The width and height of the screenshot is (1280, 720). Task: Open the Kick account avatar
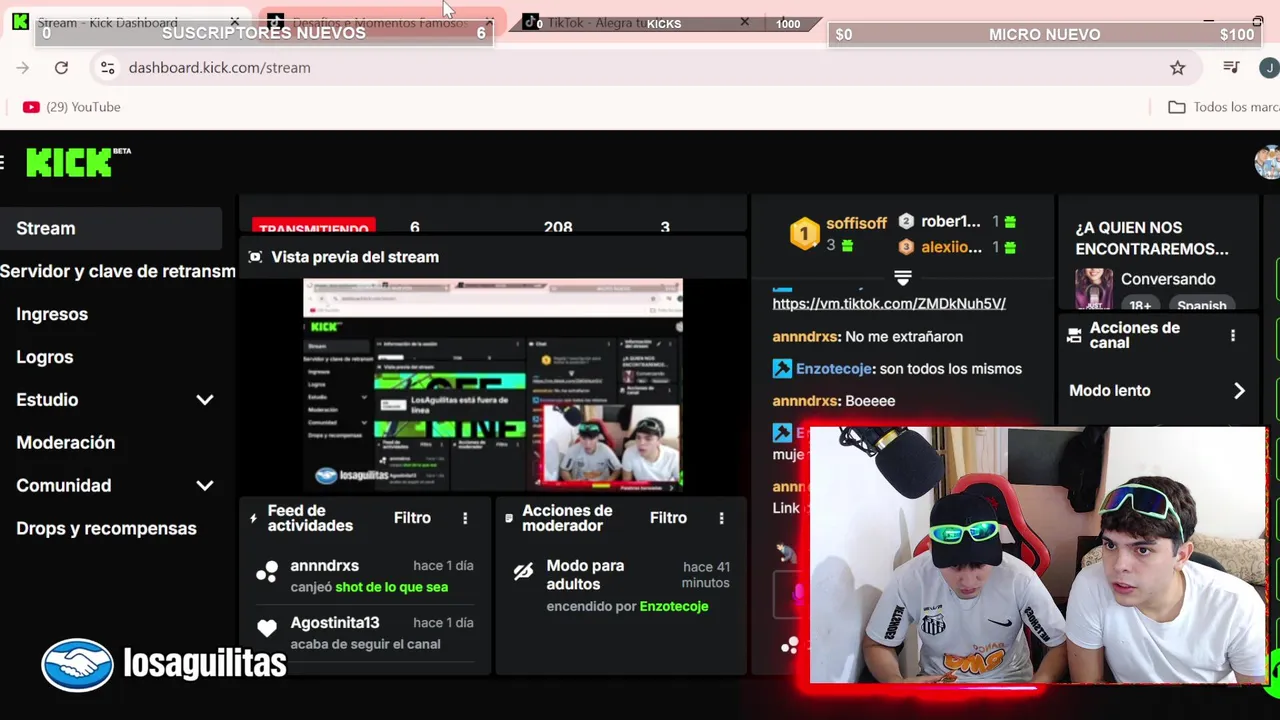[x=1267, y=162]
